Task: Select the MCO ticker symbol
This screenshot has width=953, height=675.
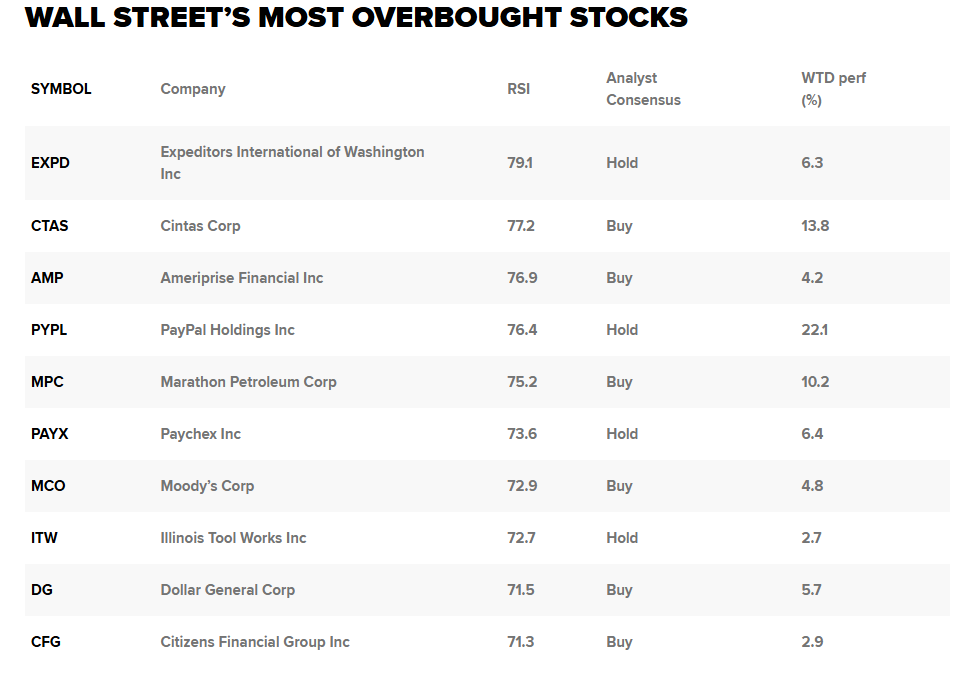Action: [x=48, y=486]
